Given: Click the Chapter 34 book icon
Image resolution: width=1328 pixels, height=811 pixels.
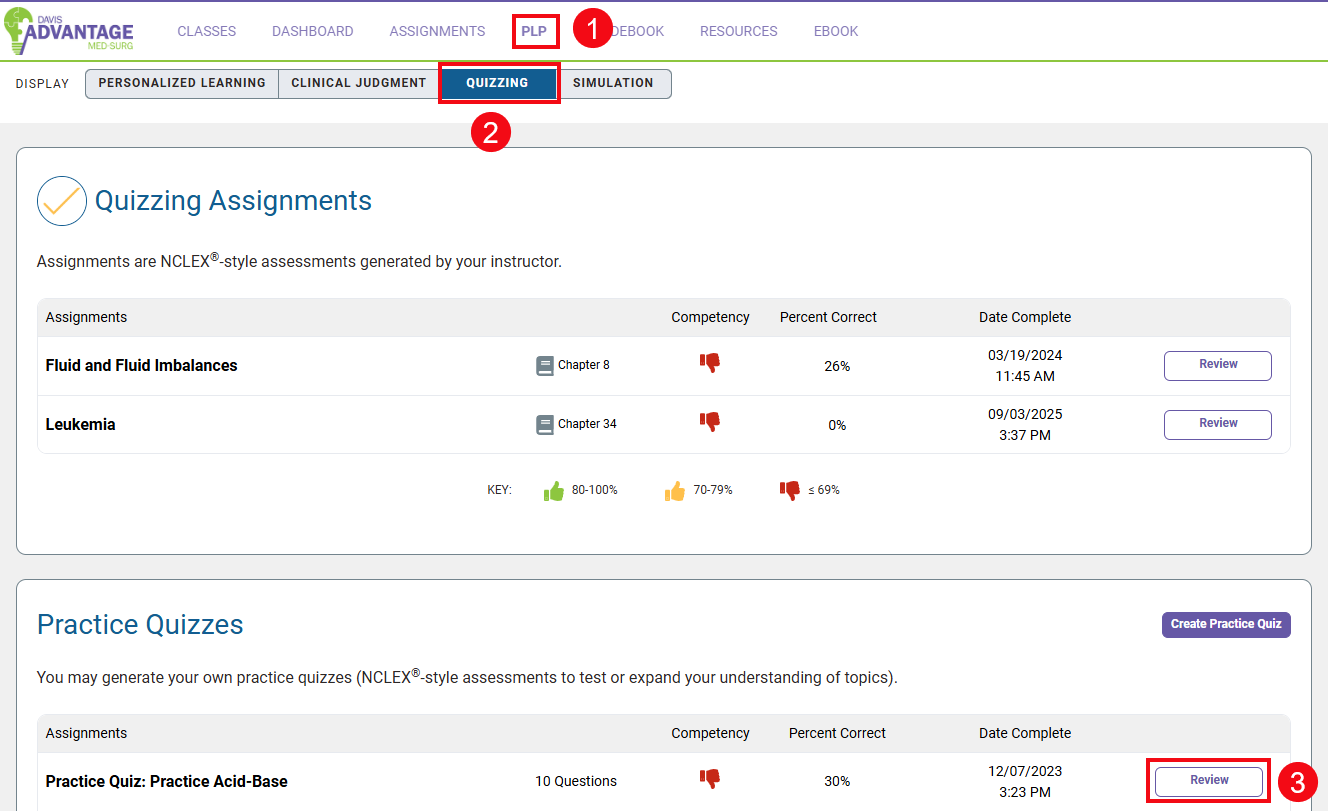Looking at the screenshot, I should 544,425.
